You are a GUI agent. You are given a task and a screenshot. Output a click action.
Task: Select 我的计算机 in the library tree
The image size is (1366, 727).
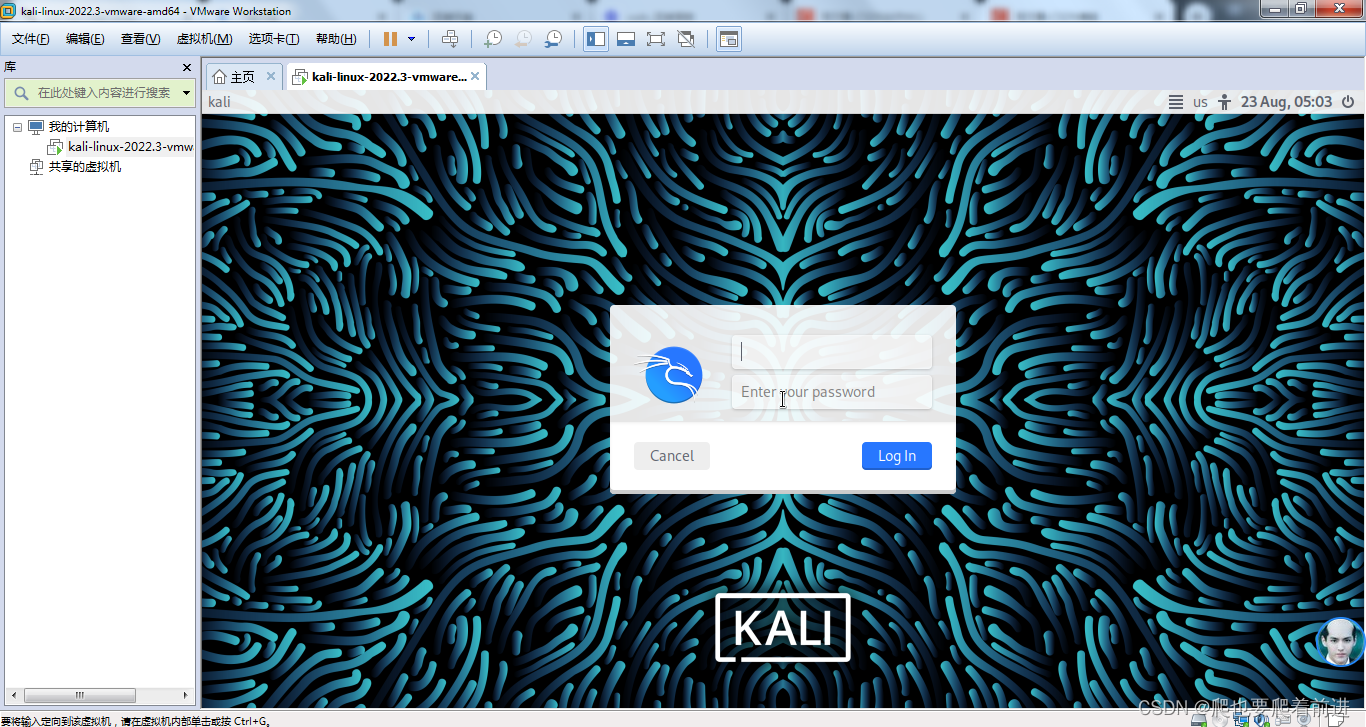(79, 127)
